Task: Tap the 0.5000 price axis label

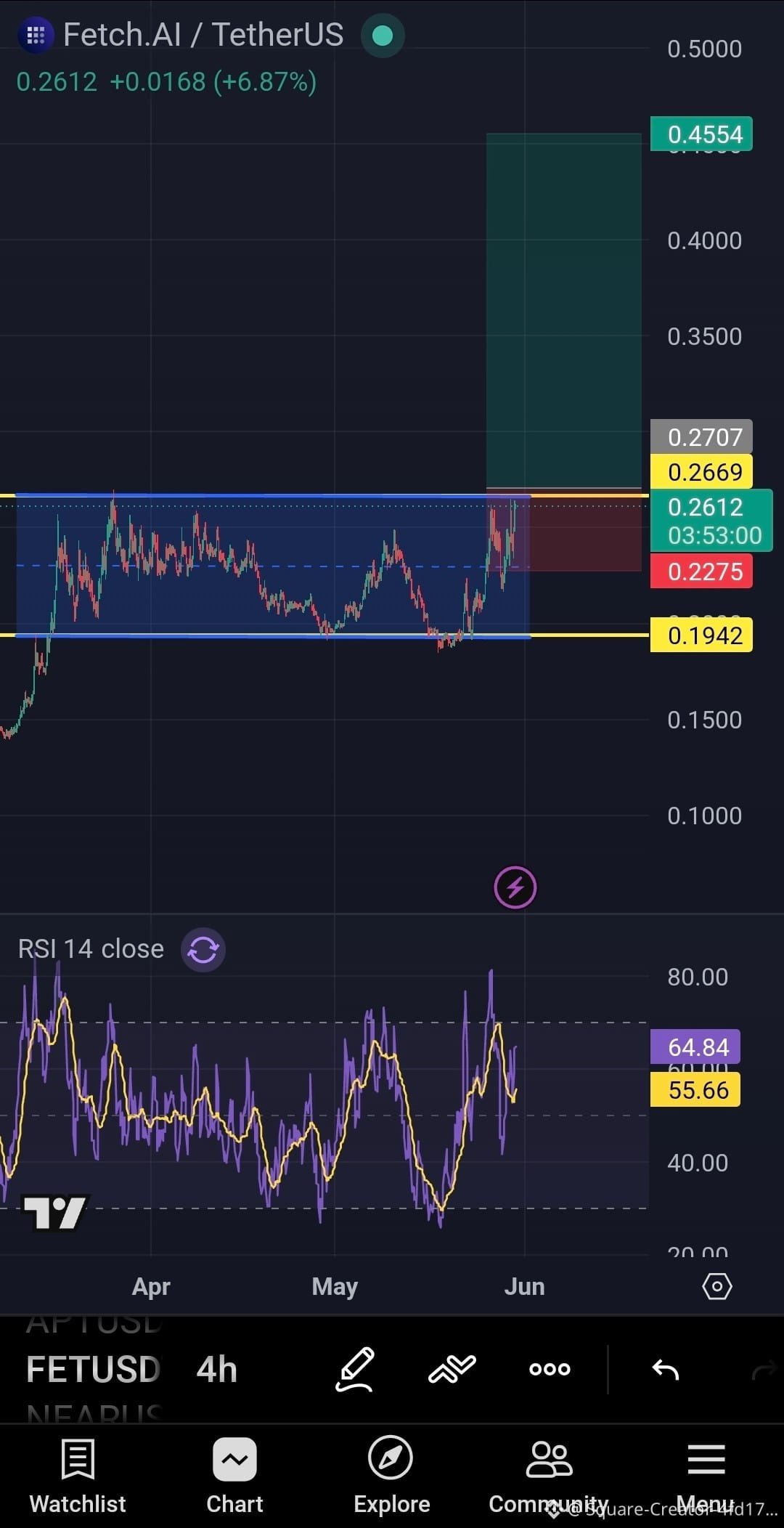Action: pos(704,49)
